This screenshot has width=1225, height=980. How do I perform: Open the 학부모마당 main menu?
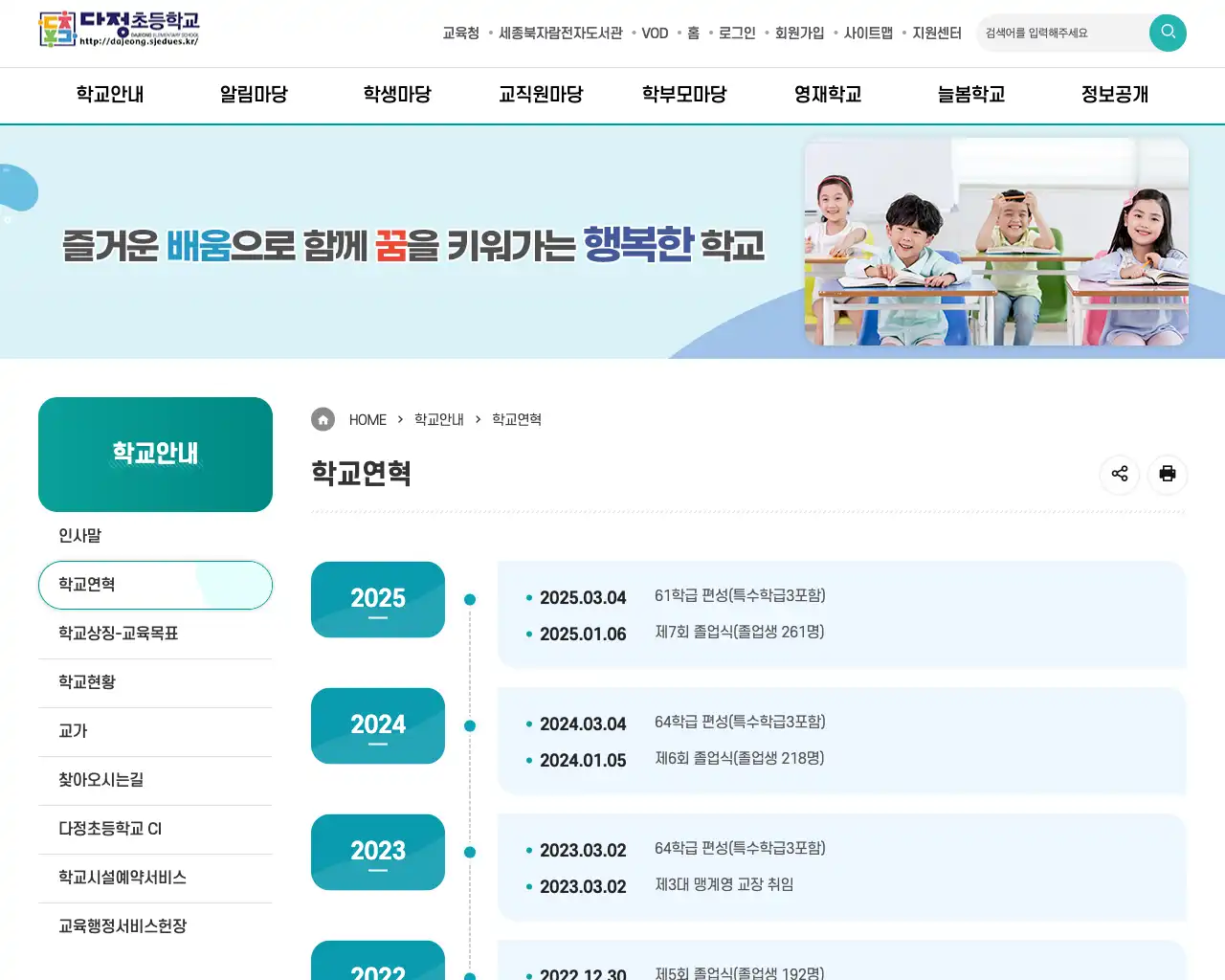[x=684, y=95]
